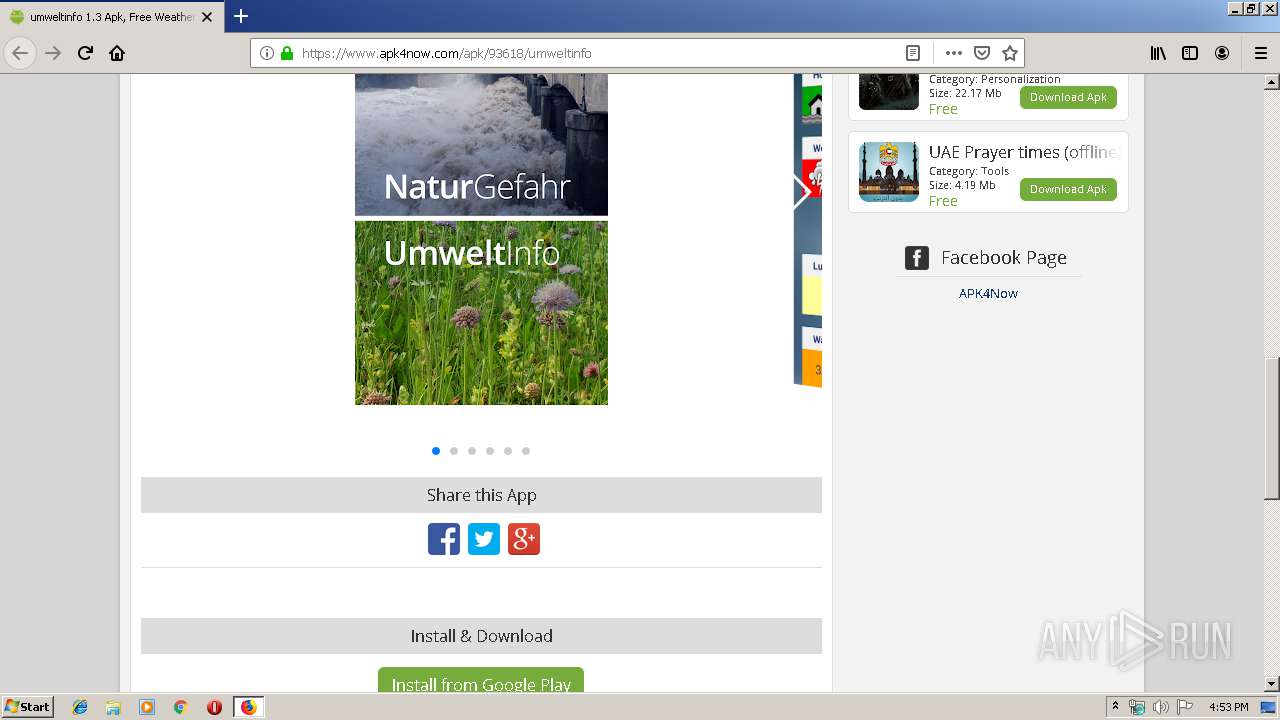Click the scrollbar up arrow
1280x720 pixels.
pos(1272,81)
